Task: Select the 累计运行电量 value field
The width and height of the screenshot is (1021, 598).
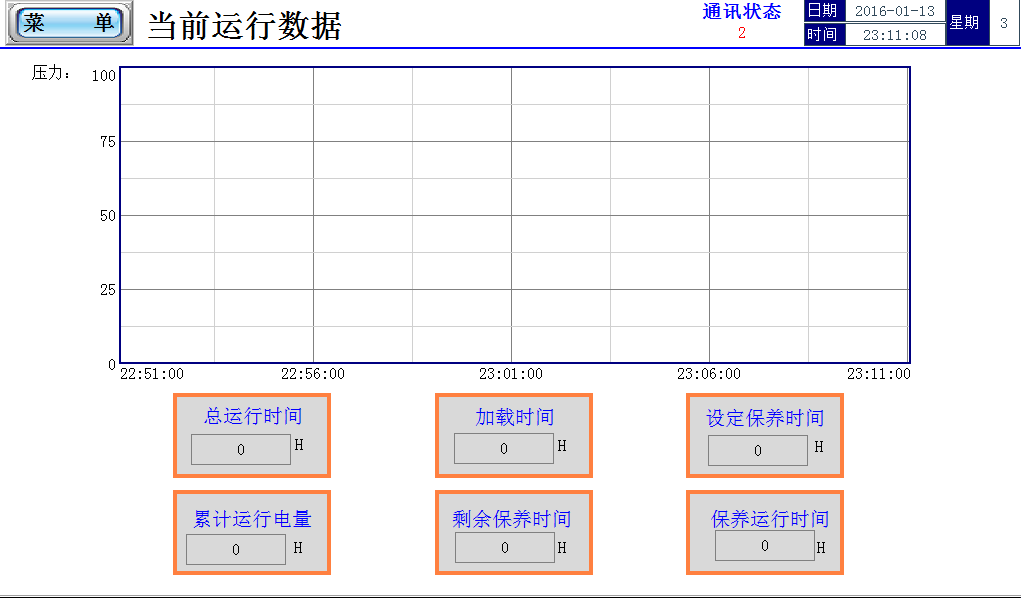Action: point(236,549)
